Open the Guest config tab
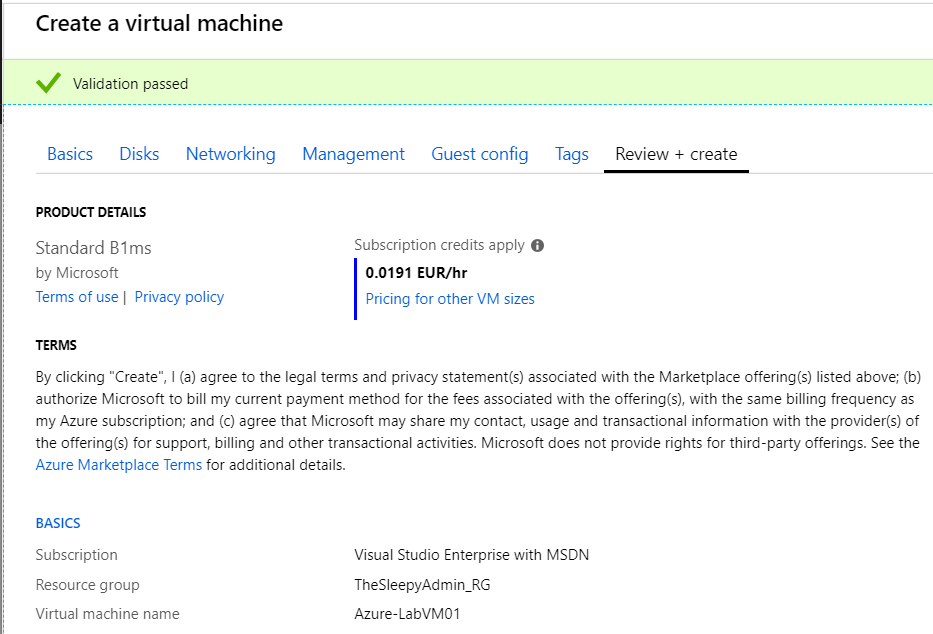The width and height of the screenshot is (933, 634). point(479,154)
